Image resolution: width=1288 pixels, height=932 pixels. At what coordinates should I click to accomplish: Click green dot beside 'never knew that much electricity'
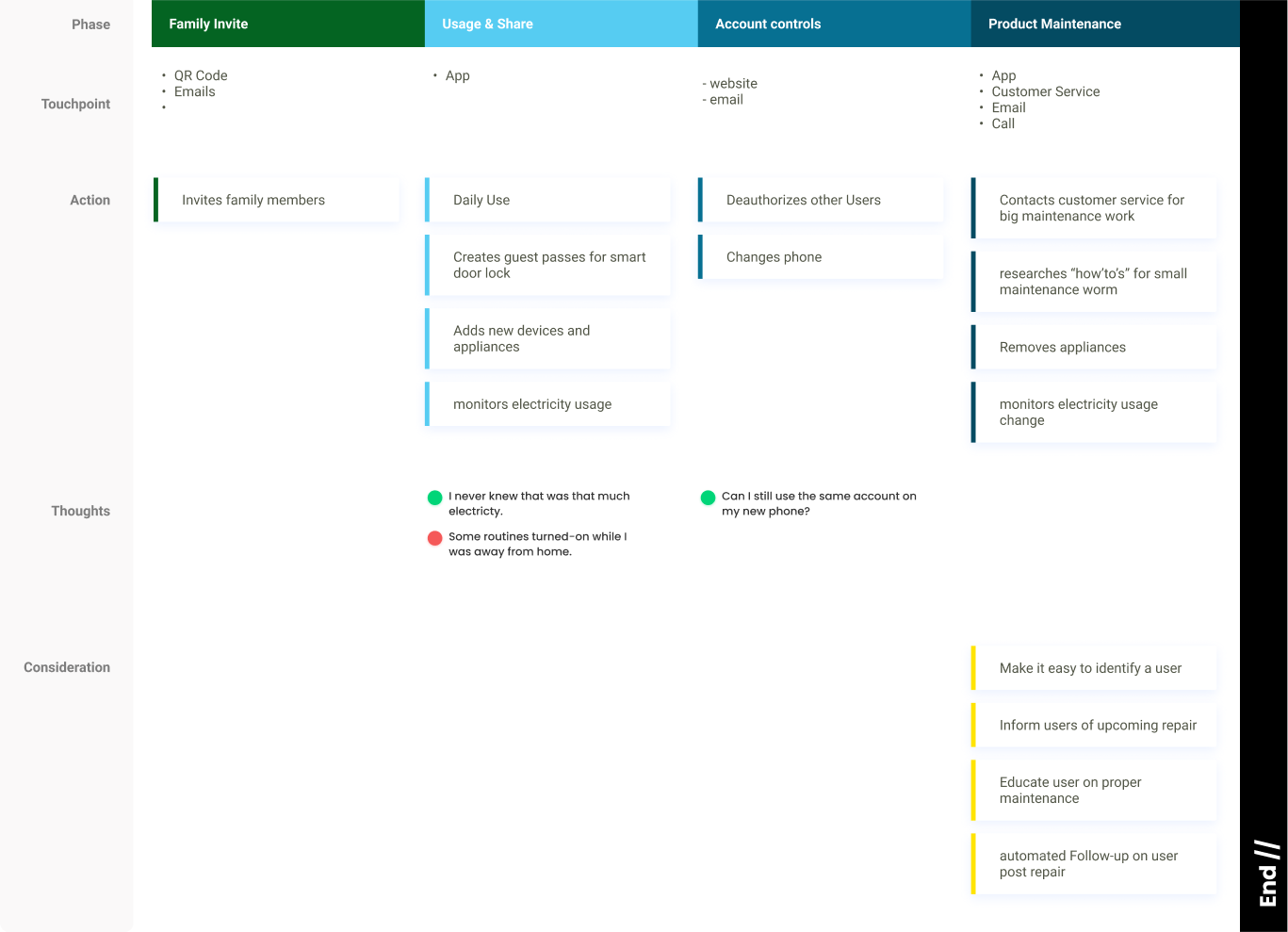point(434,498)
